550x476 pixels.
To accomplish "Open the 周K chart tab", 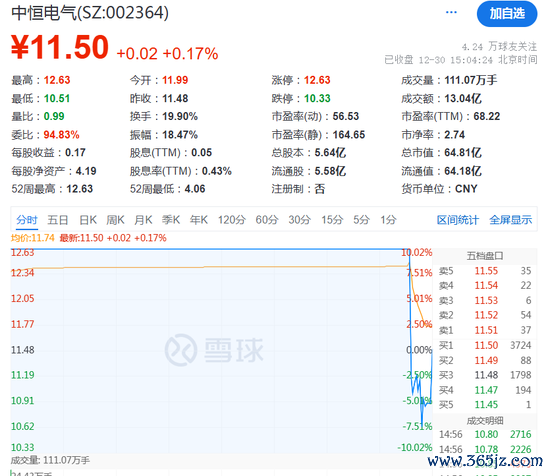I will 115,220.
